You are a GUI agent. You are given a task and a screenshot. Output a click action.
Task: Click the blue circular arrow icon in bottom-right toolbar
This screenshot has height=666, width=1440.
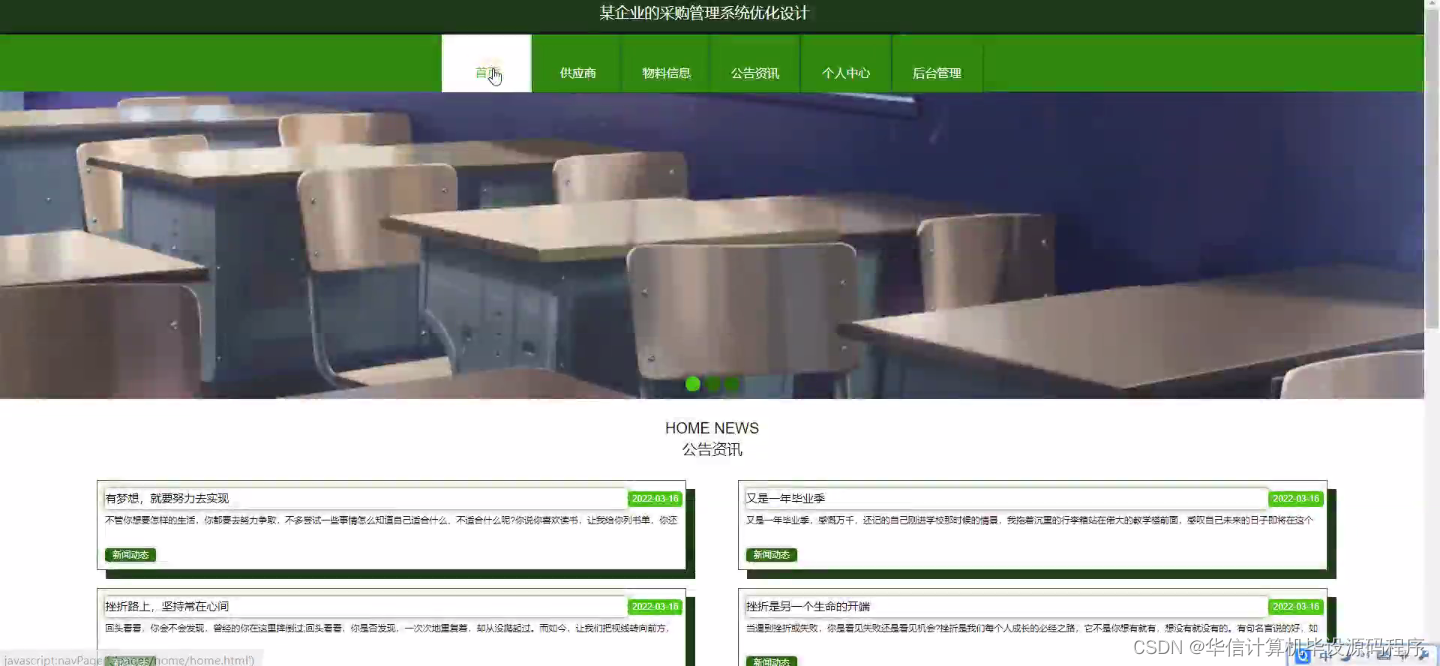tap(1302, 655)
